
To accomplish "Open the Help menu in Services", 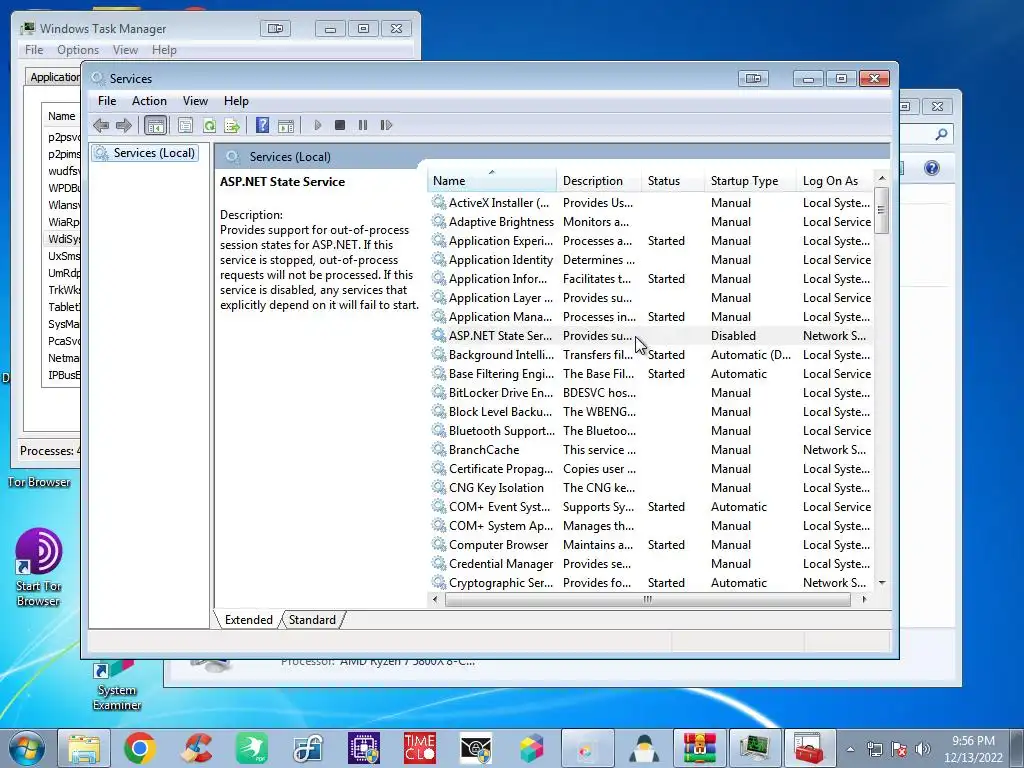I will [x=236, y=101].
